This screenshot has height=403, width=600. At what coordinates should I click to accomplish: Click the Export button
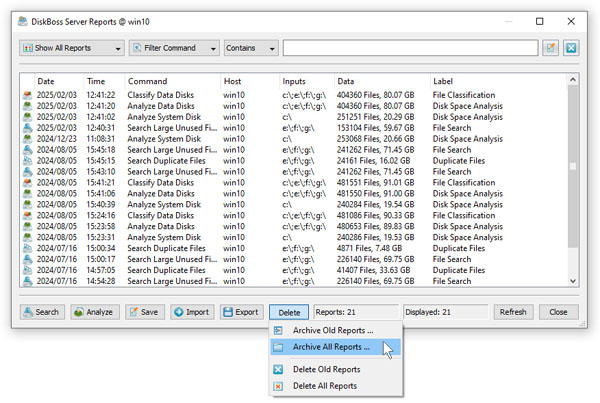coord(242,312)
